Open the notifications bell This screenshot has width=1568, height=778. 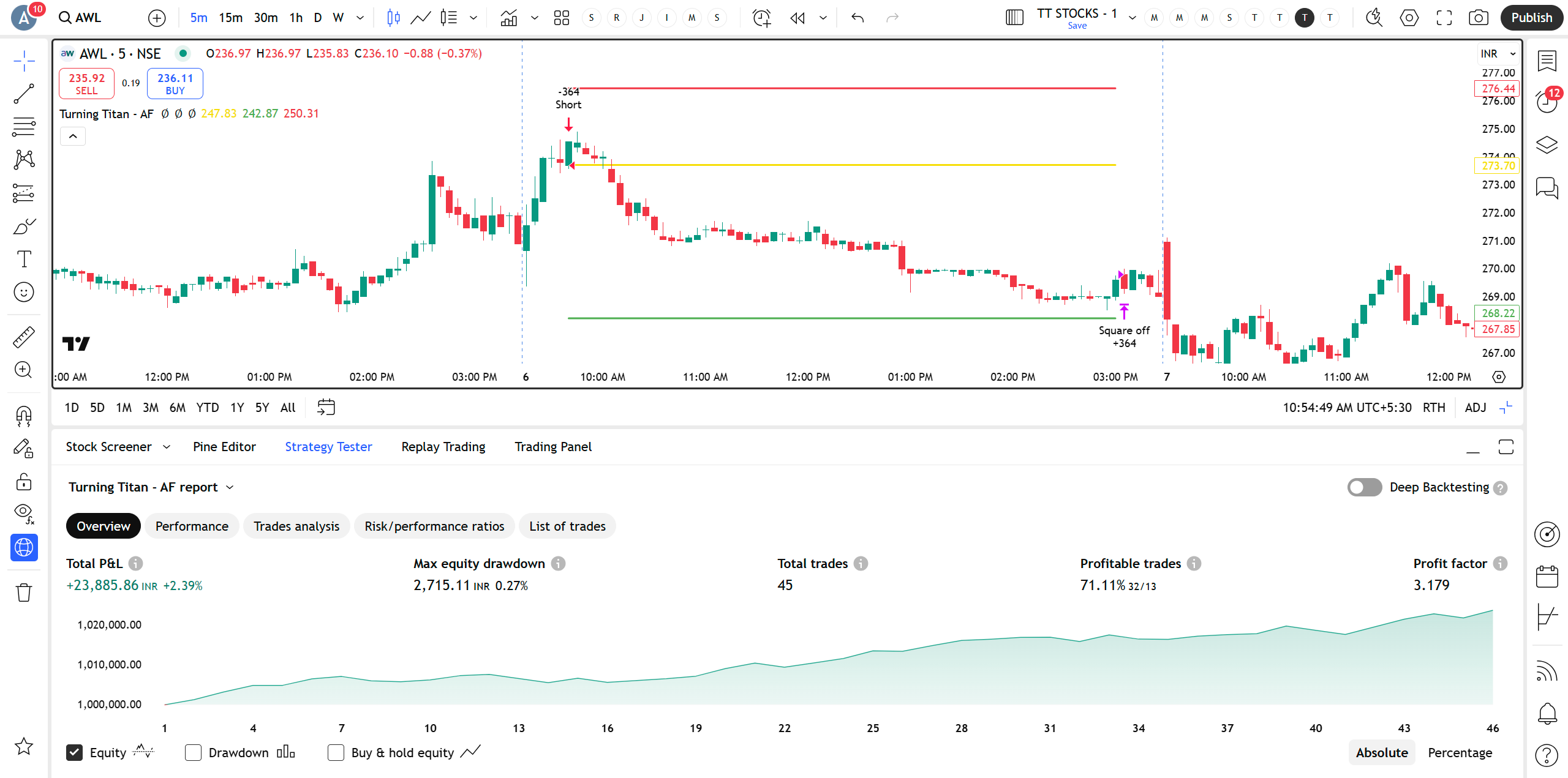[1547, 713]
